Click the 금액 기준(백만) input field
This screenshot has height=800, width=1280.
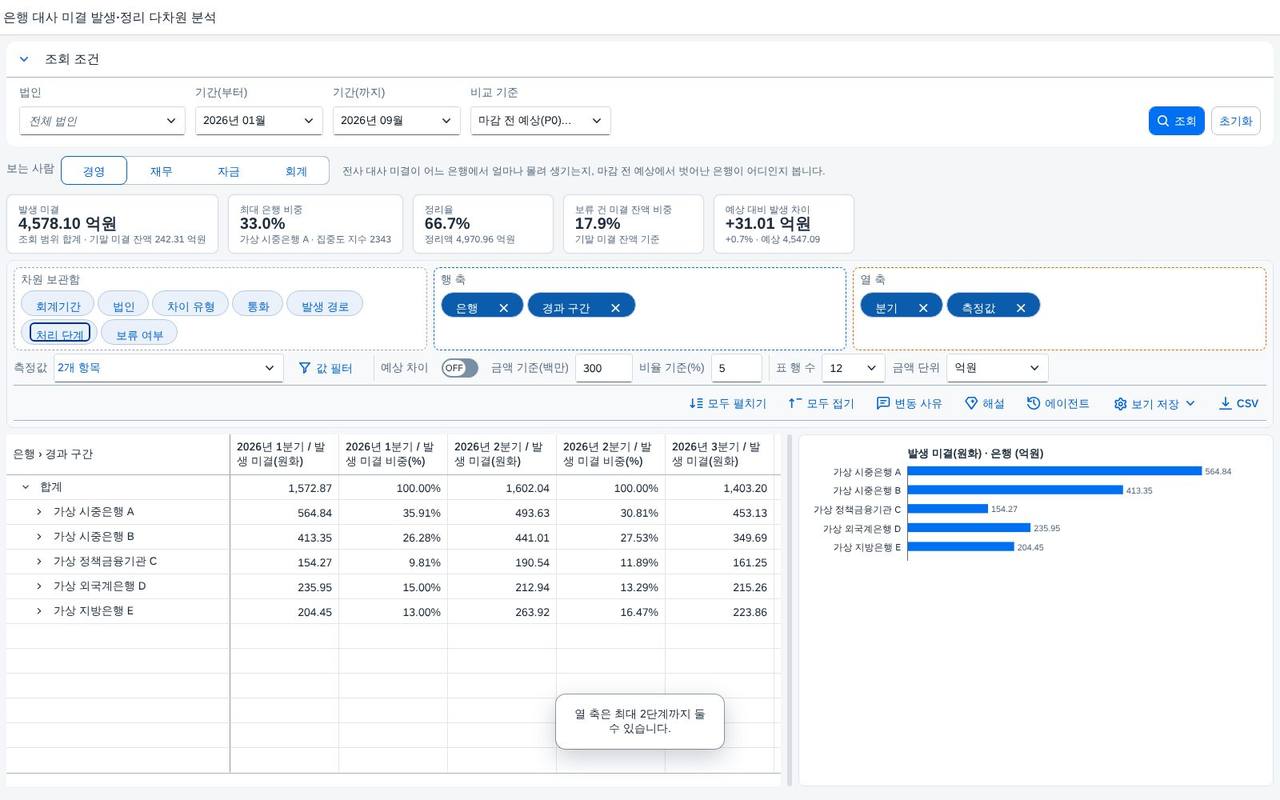pos(603,368)
